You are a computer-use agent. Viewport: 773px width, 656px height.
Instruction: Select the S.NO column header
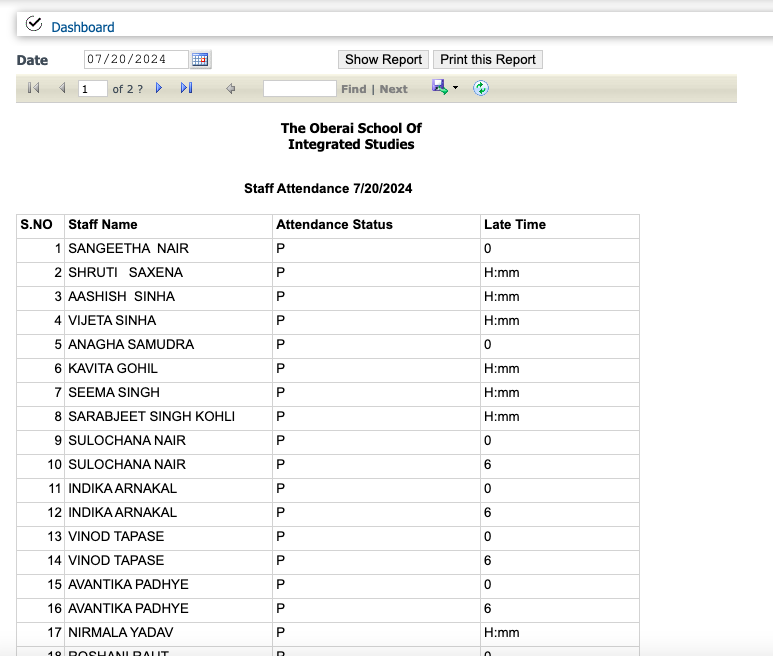pos(40,225)
